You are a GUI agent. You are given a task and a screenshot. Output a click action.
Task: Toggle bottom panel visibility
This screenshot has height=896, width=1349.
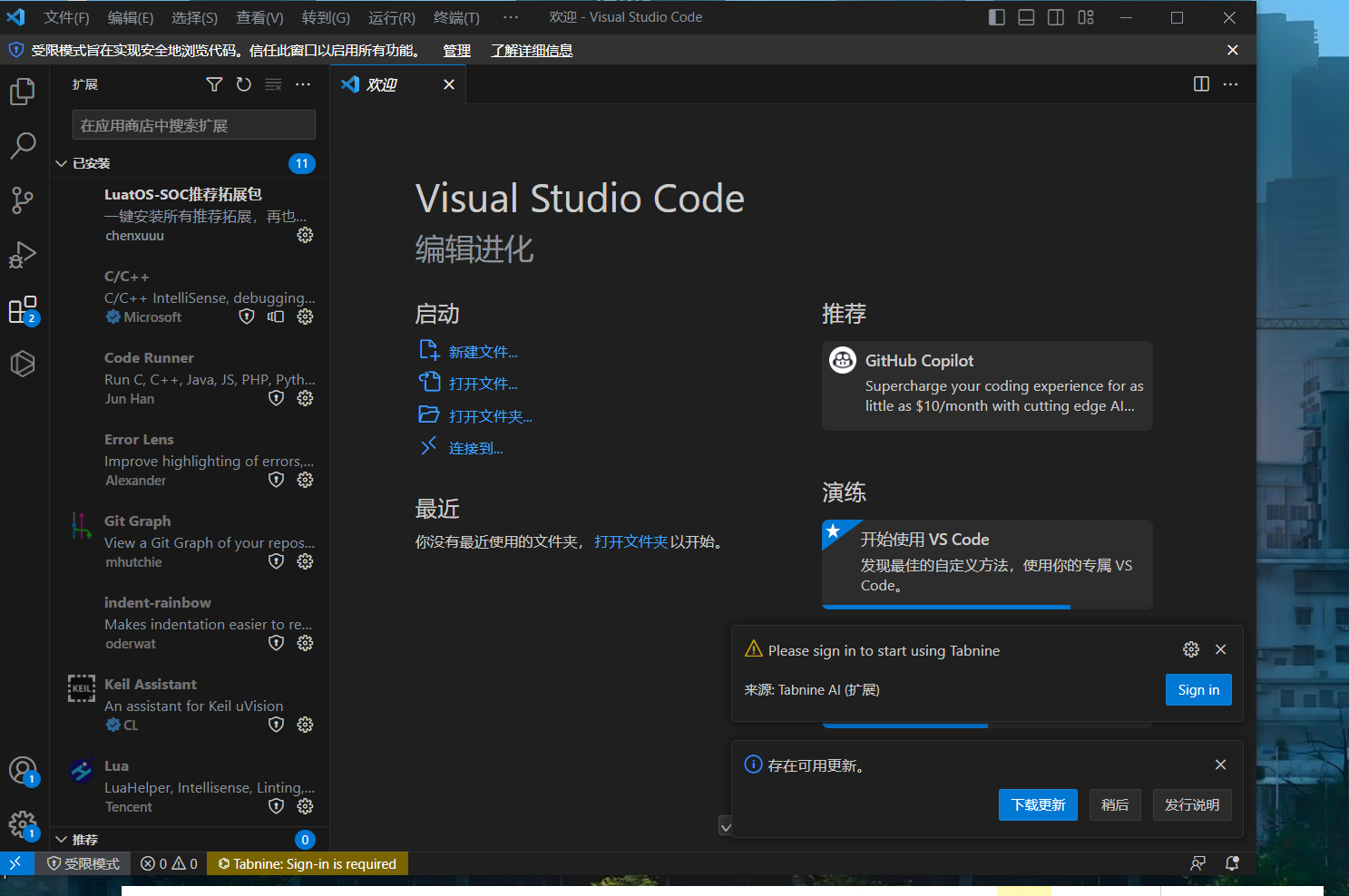1026,17
